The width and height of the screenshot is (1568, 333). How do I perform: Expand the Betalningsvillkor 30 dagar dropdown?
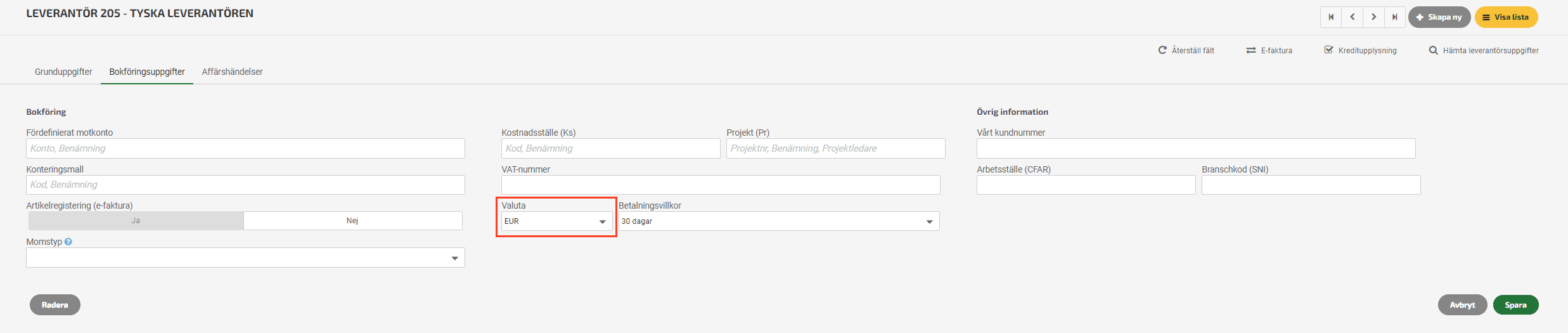[x=779, y=221]
